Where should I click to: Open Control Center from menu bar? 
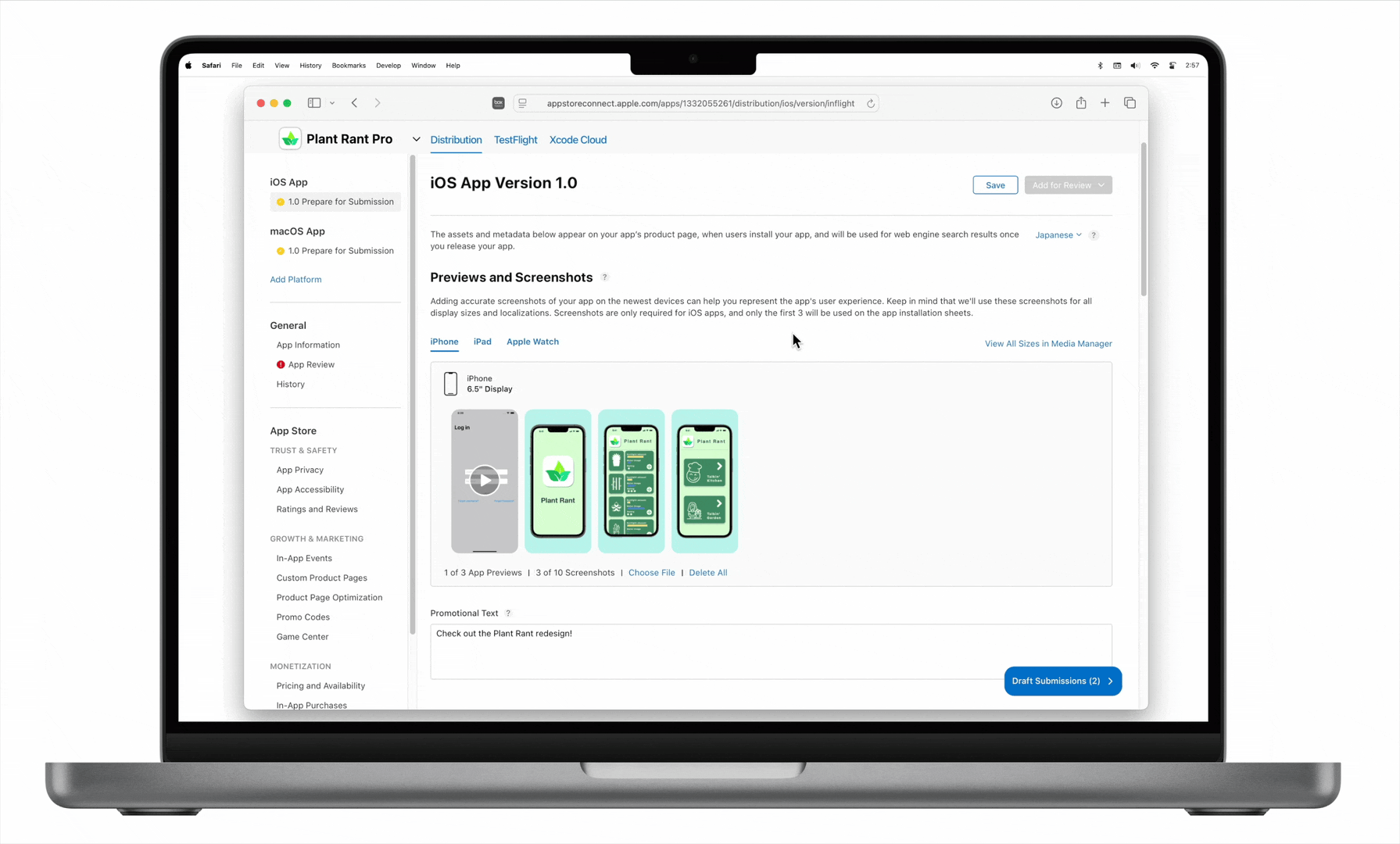click(1173, 66)
